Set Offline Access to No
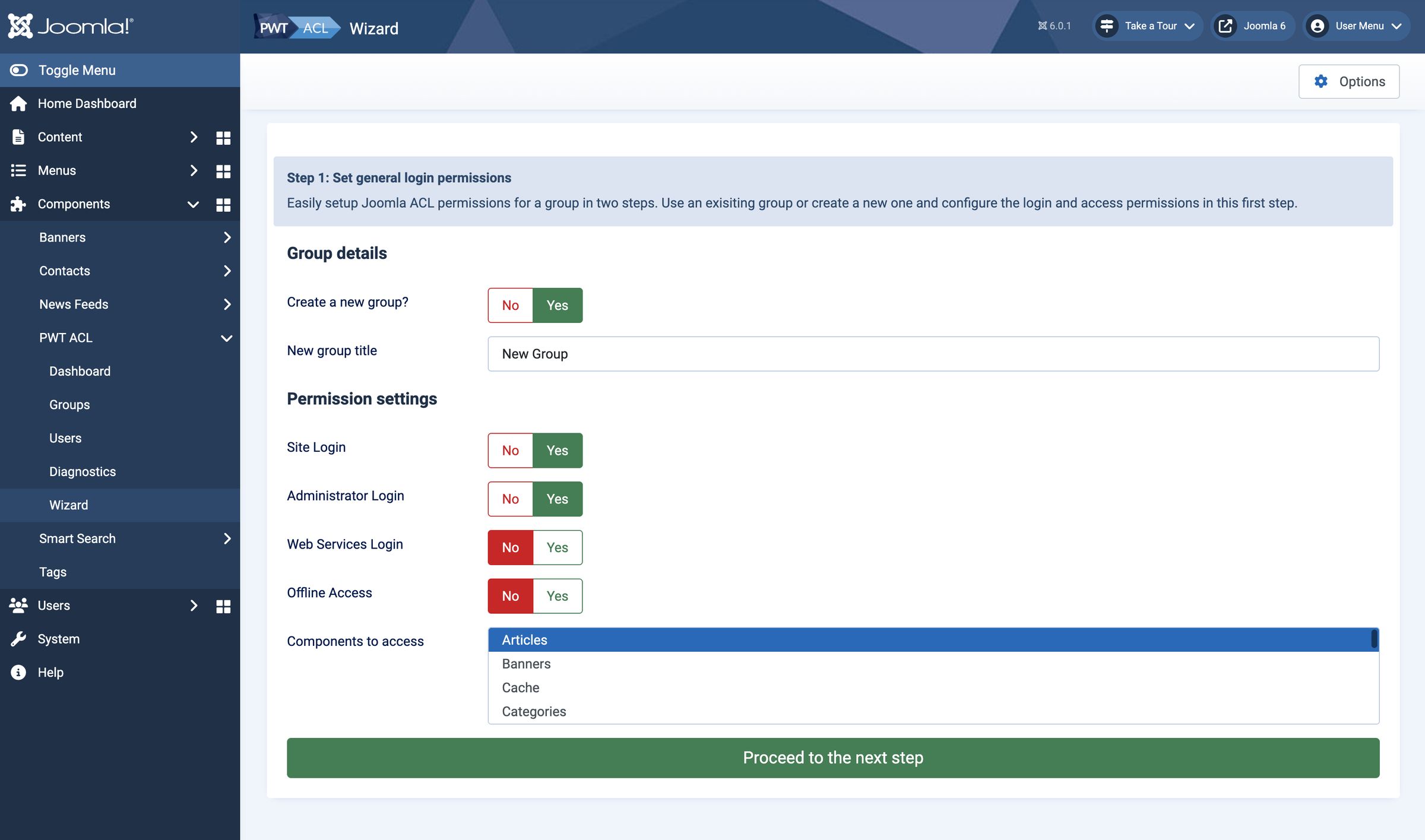1425x840 pixels. [510, 596]
